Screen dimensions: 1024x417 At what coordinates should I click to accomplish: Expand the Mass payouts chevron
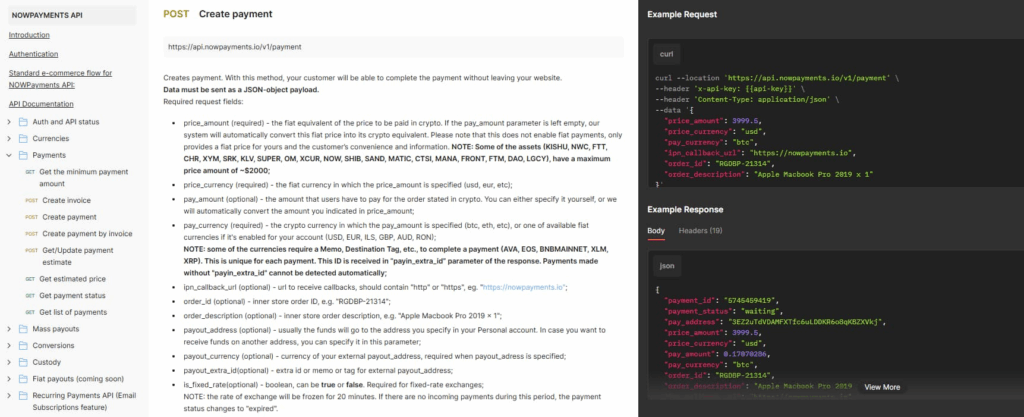[9, 329]
